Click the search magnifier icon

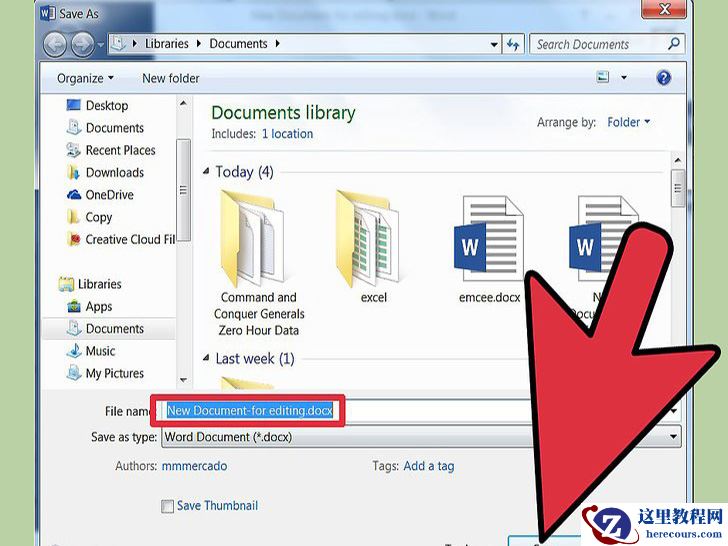tap(674, 44)
